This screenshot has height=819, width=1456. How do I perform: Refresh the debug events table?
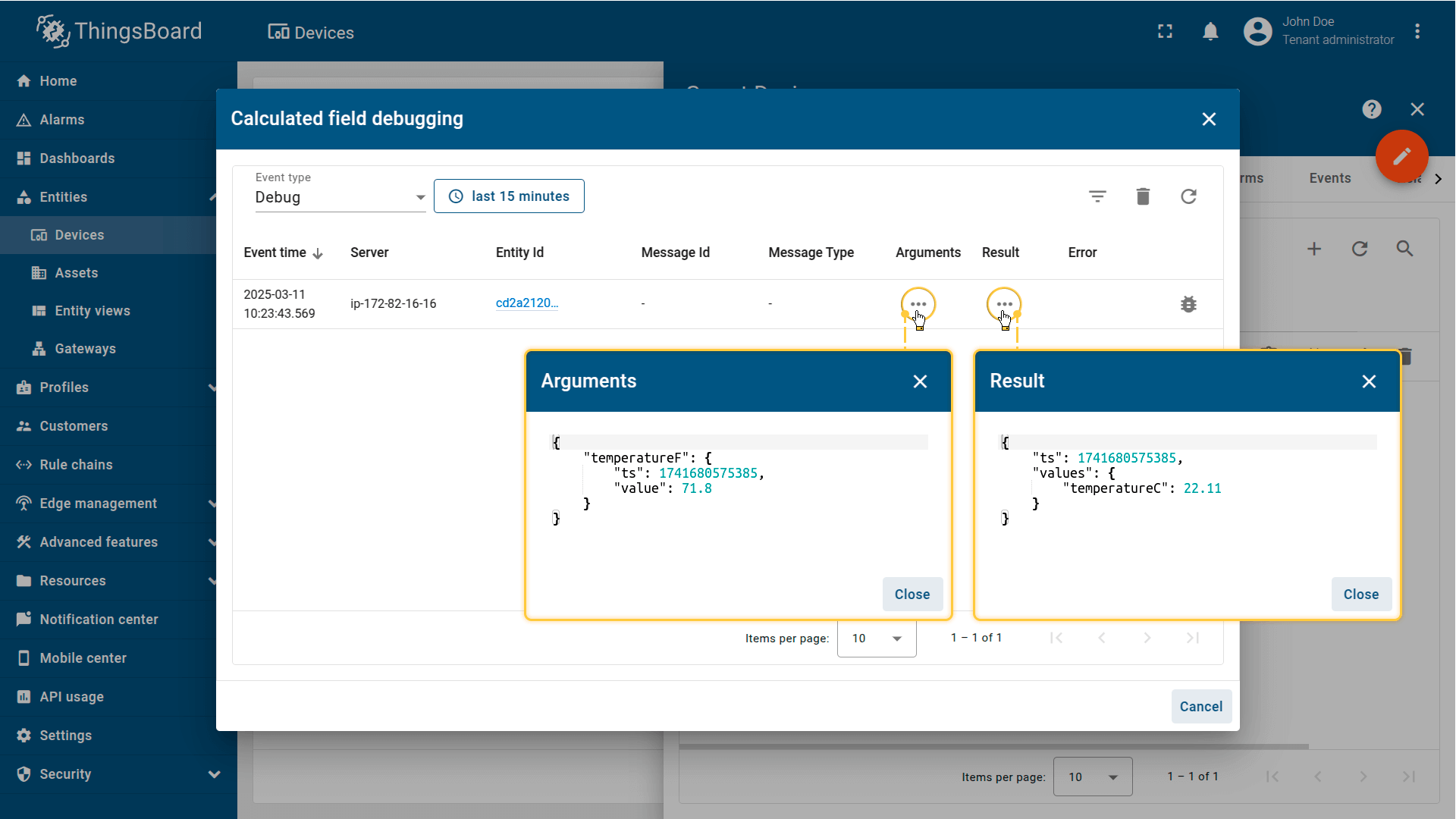(1188, 196)
